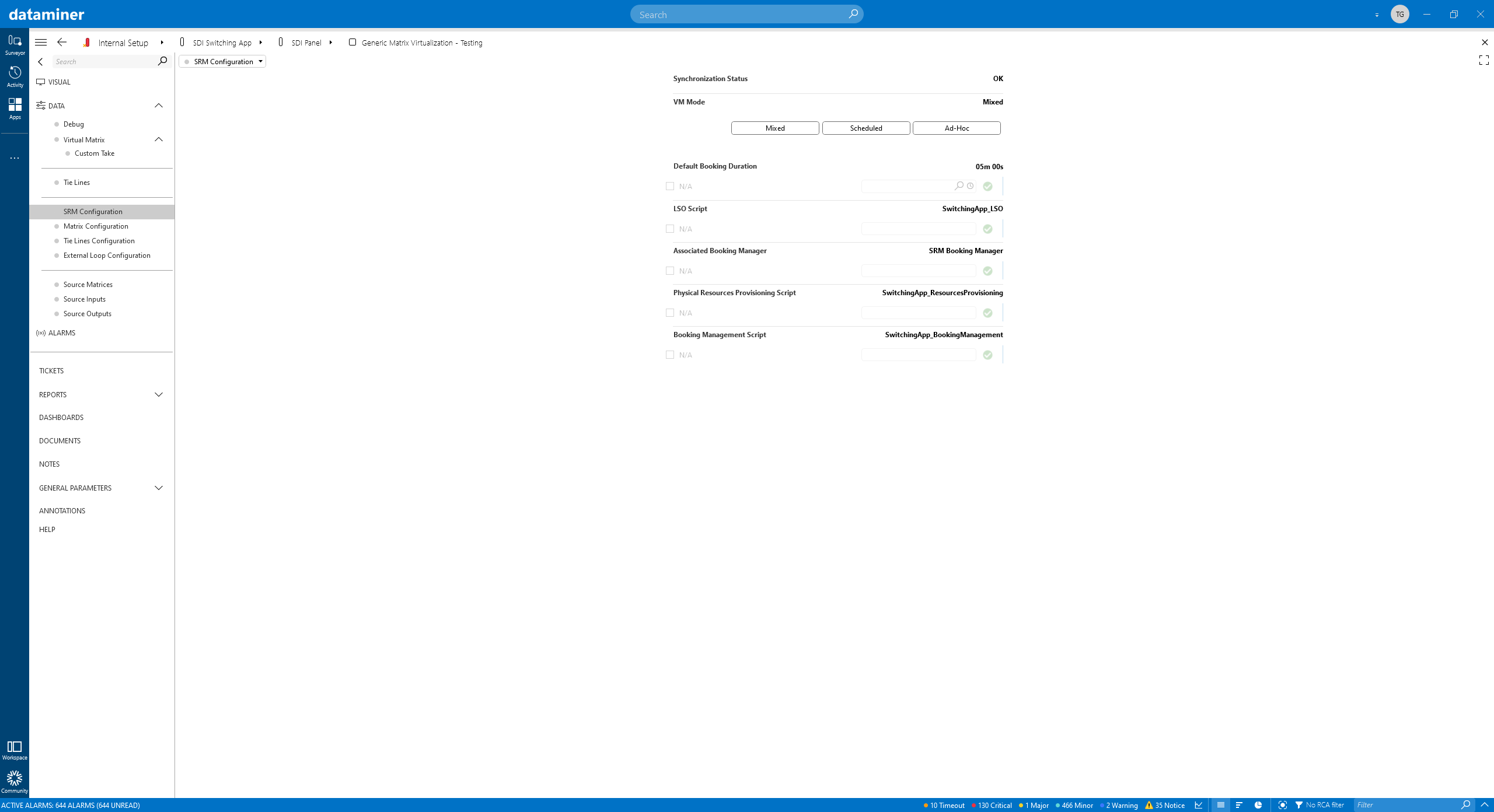Click the top search bar magnifier icon
The height and width of the screenshot is (812, 1494).
tap(853, 14)
